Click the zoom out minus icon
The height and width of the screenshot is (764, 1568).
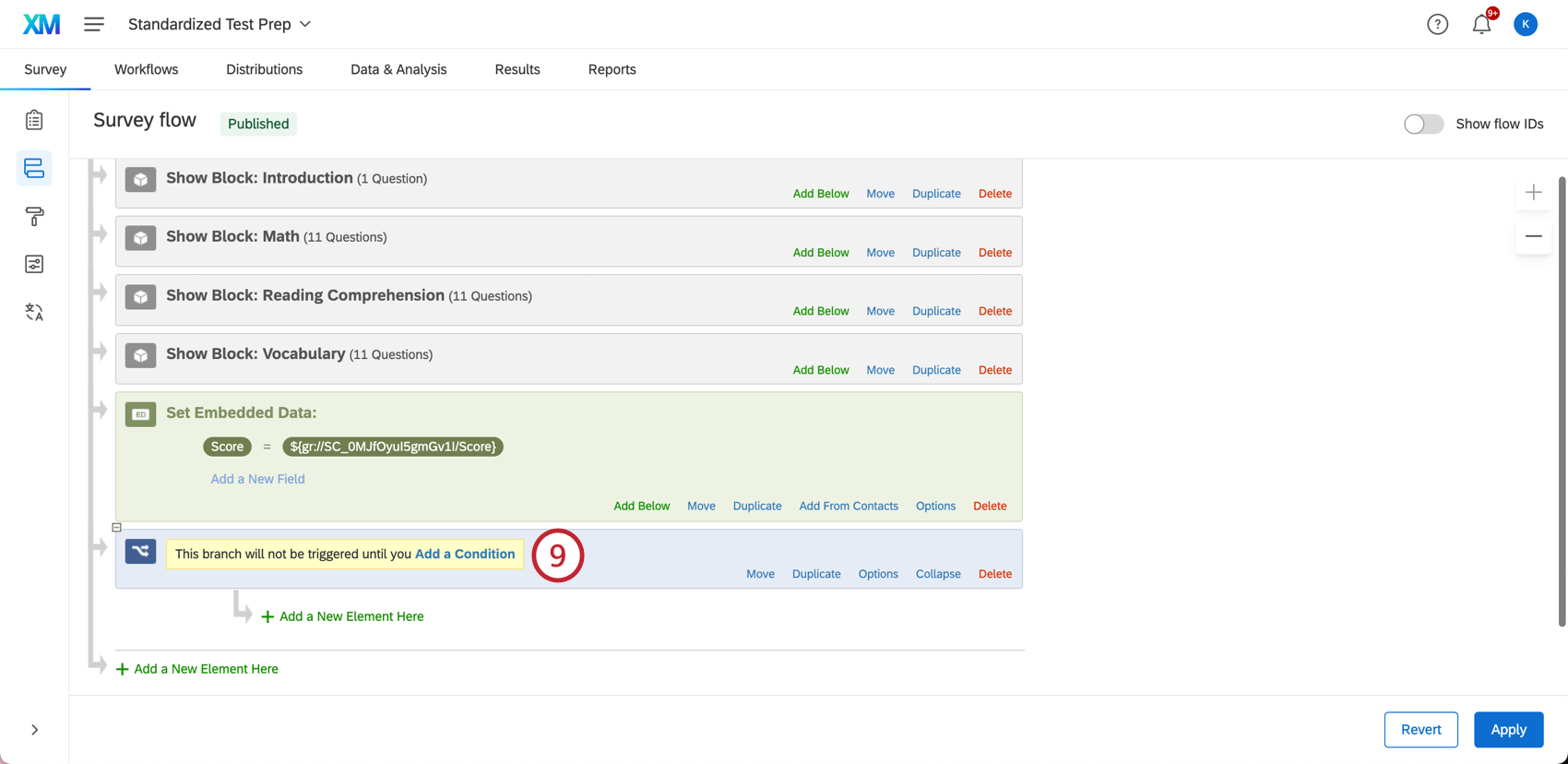(x=1533, y=236)
